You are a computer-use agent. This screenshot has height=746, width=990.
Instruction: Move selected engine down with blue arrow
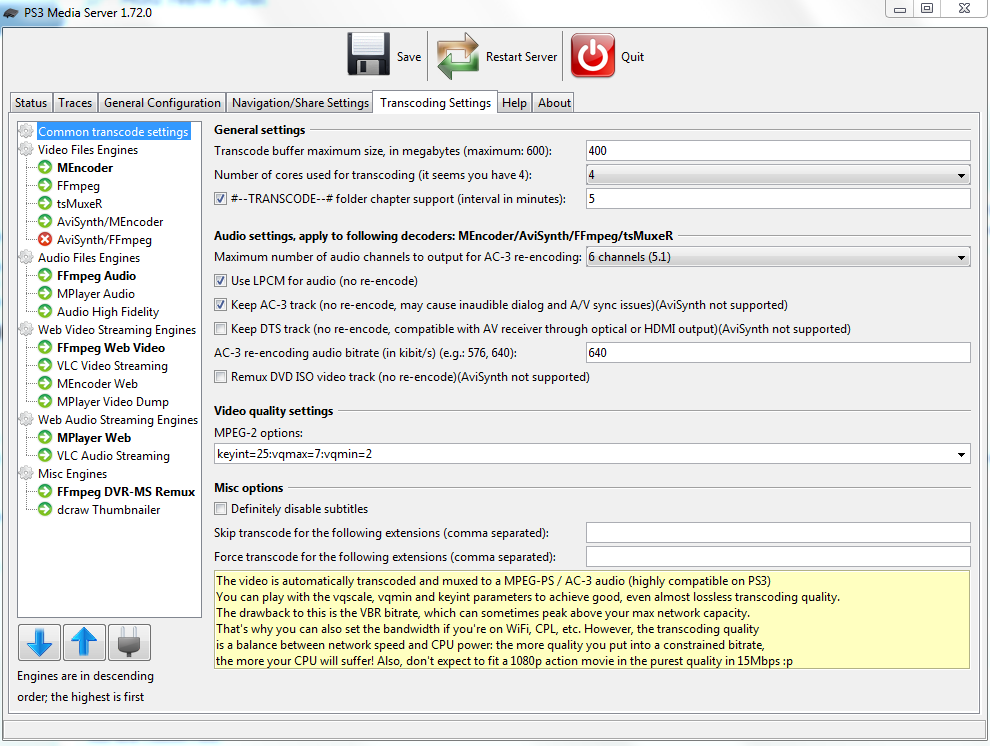click(x=39, y=642)
